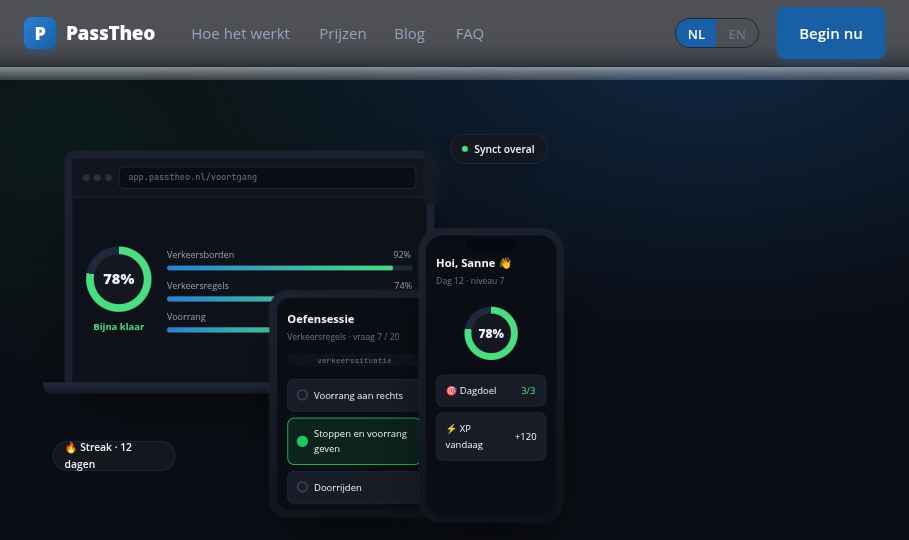Image resolution: width=909 pixels, height=540 pixels.
Task: Open the PassTheo brand name link
Action: pyautogui.click(x=110, y=34)
